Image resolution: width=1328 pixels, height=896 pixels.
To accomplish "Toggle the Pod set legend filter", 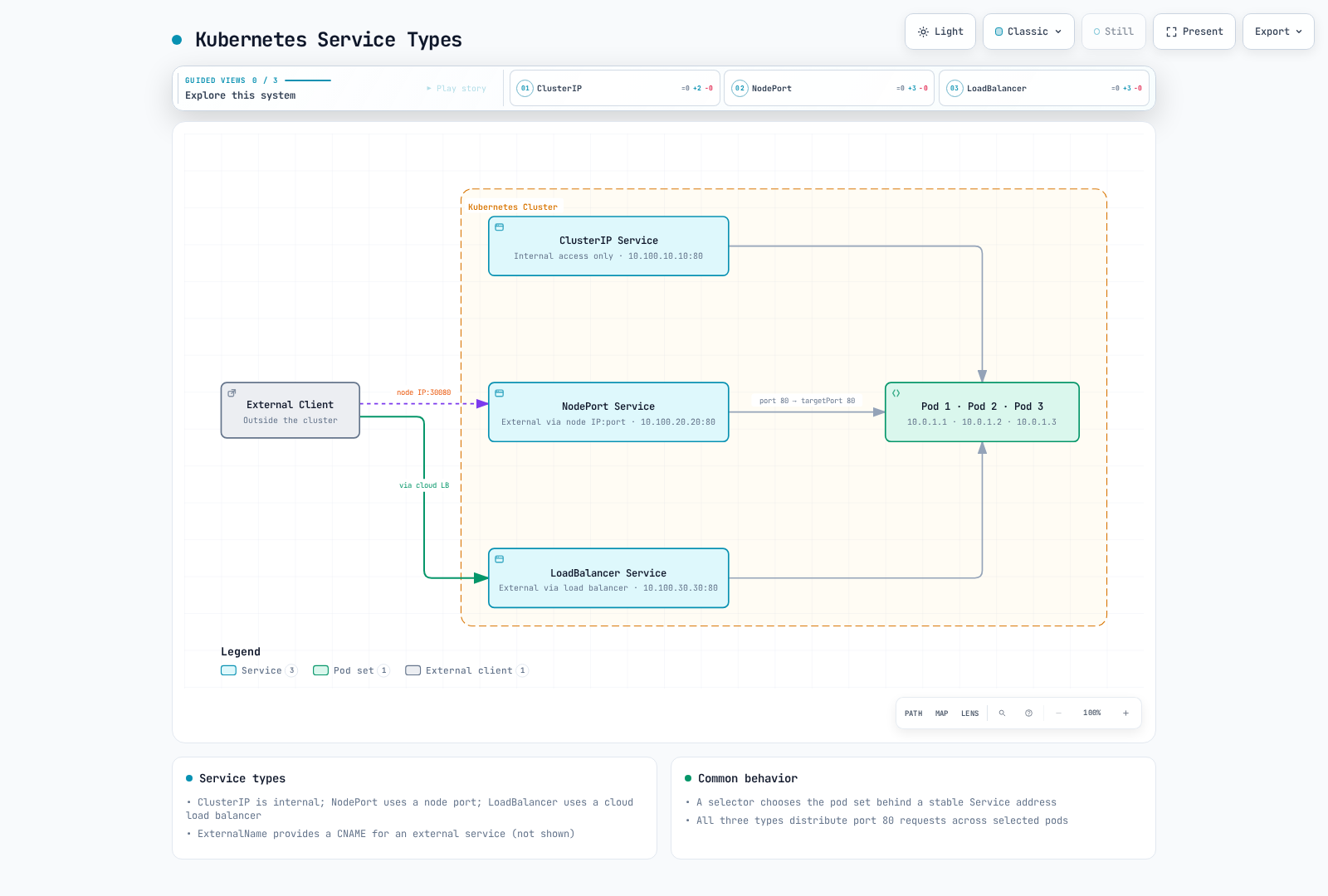I will pos(351,670).
